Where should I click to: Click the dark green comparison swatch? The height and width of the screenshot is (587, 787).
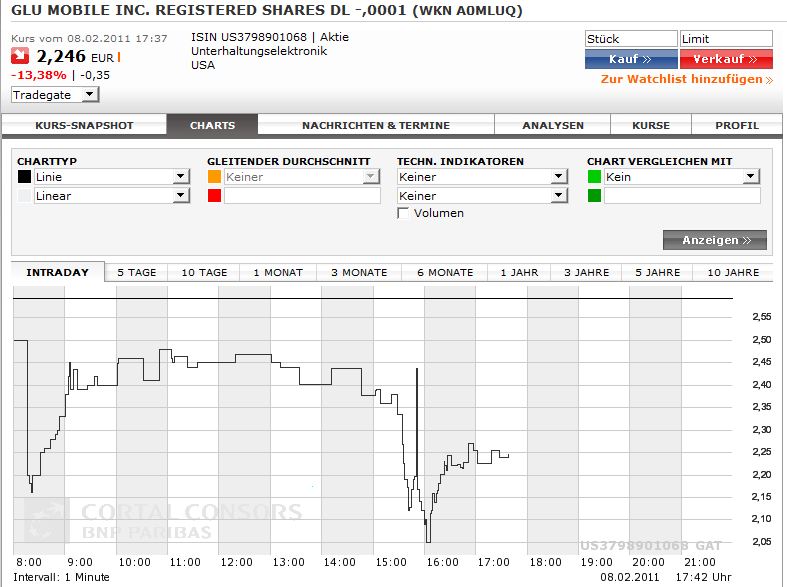594,196
